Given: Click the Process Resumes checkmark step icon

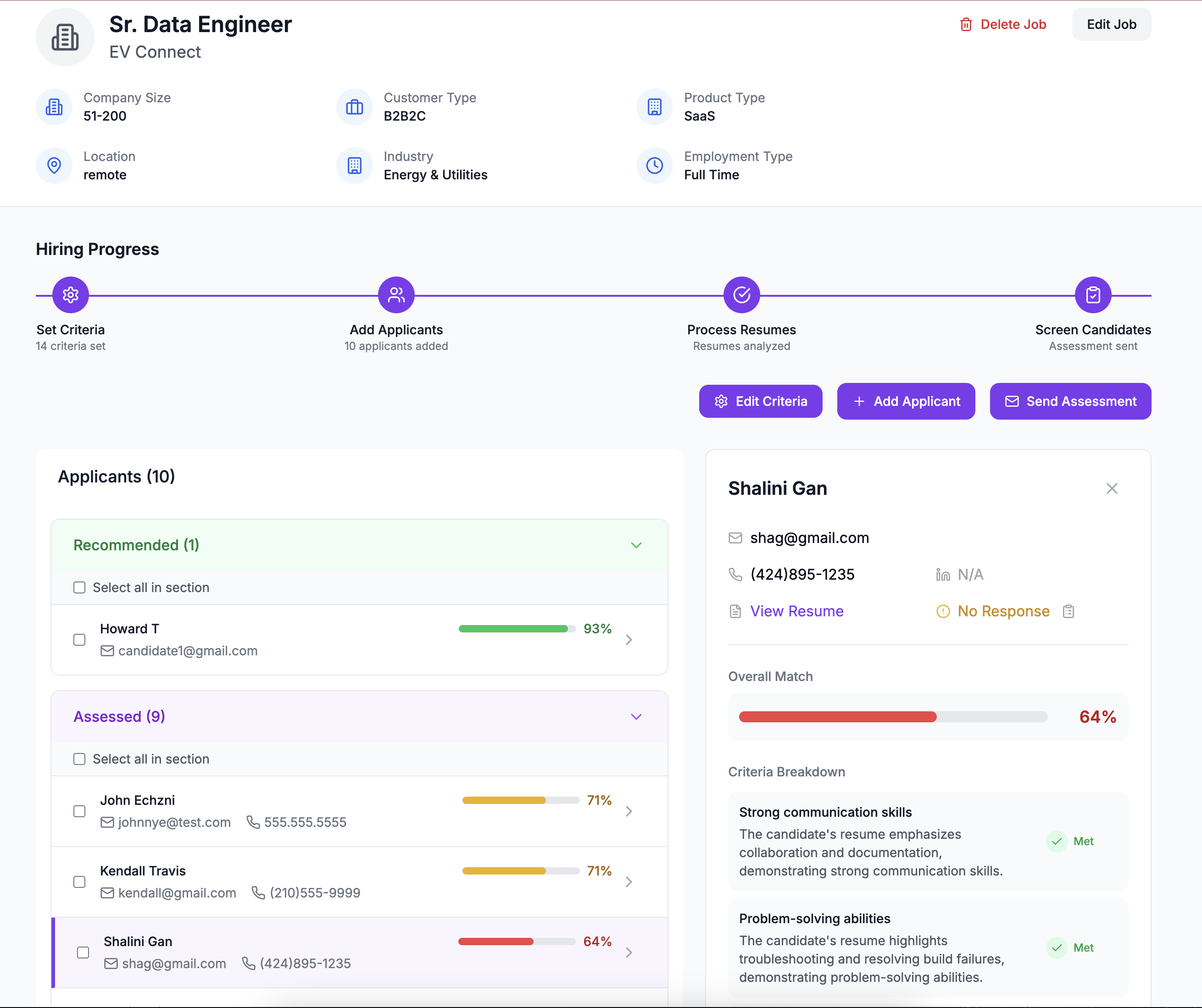Looking at the screenshot, I should click(x=741, y=295).
